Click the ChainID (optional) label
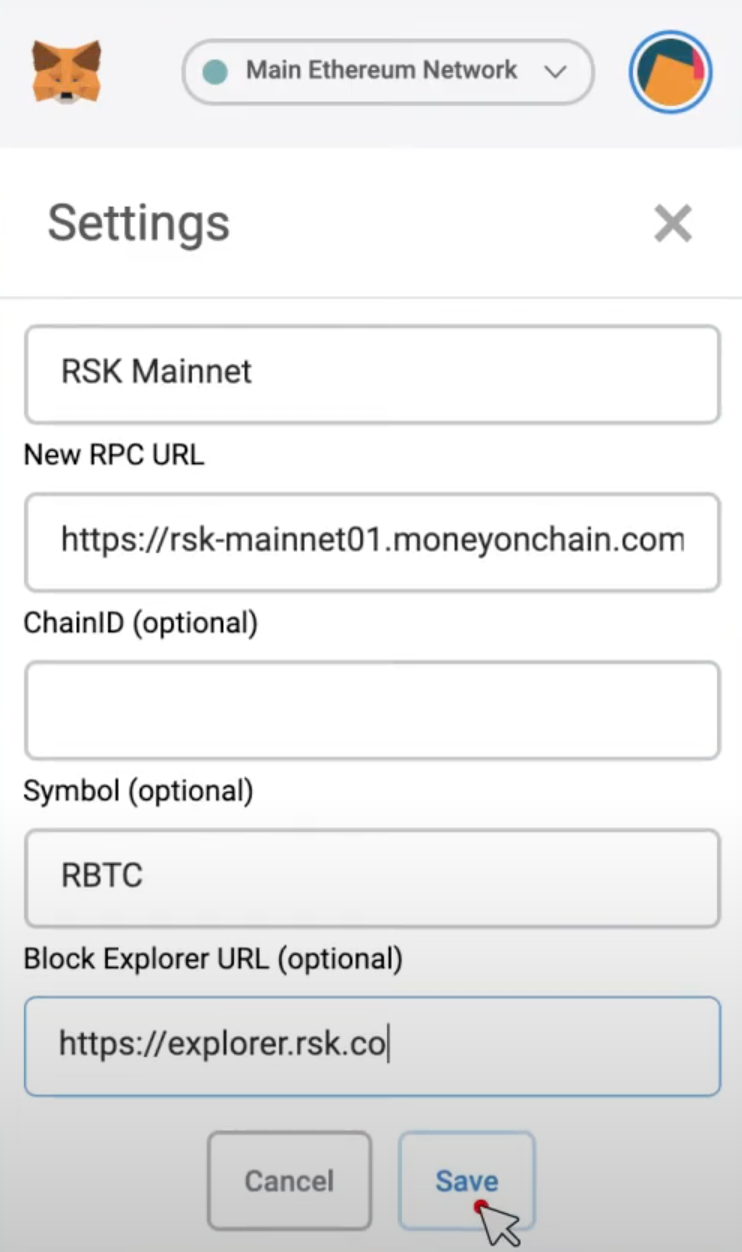 click(x=141, y=623)
